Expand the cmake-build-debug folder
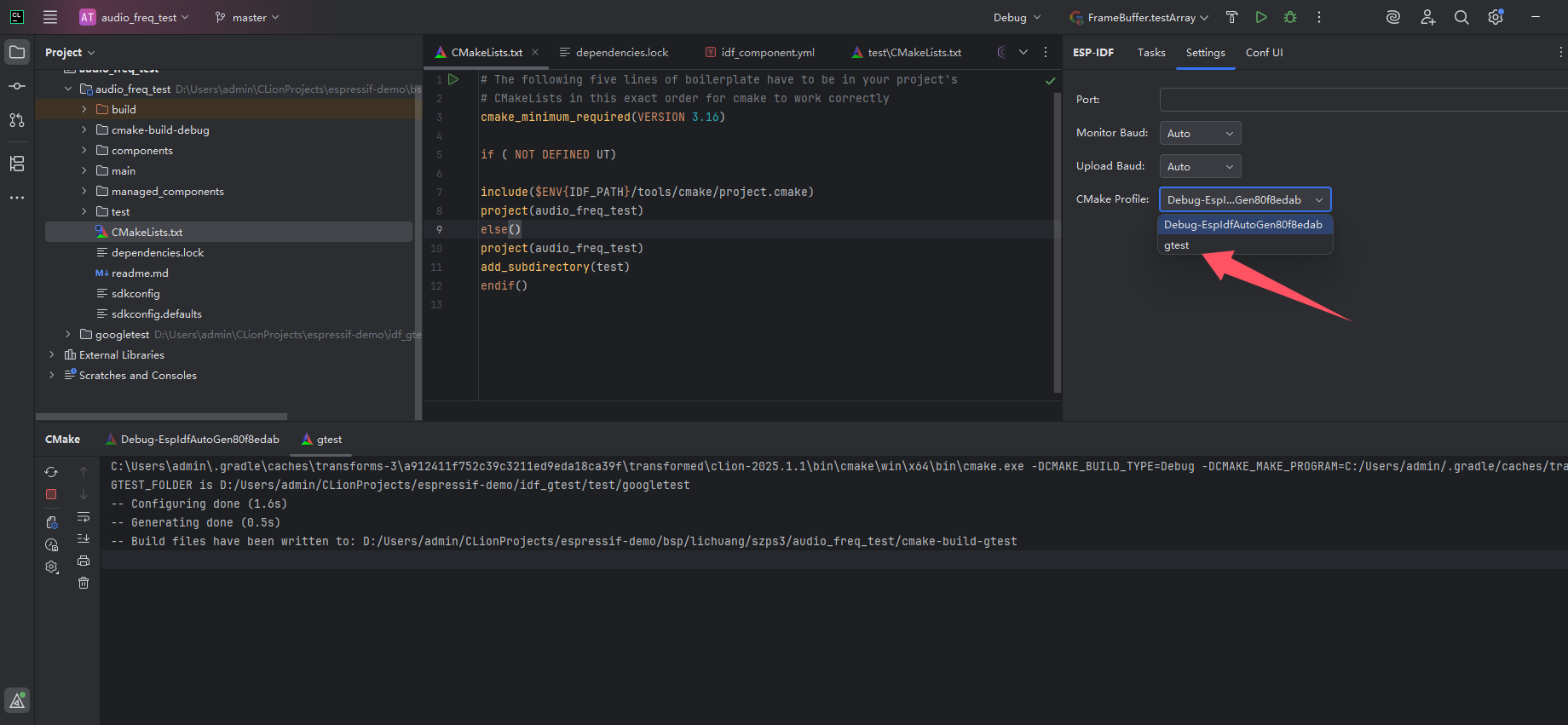 pos(84,129)
